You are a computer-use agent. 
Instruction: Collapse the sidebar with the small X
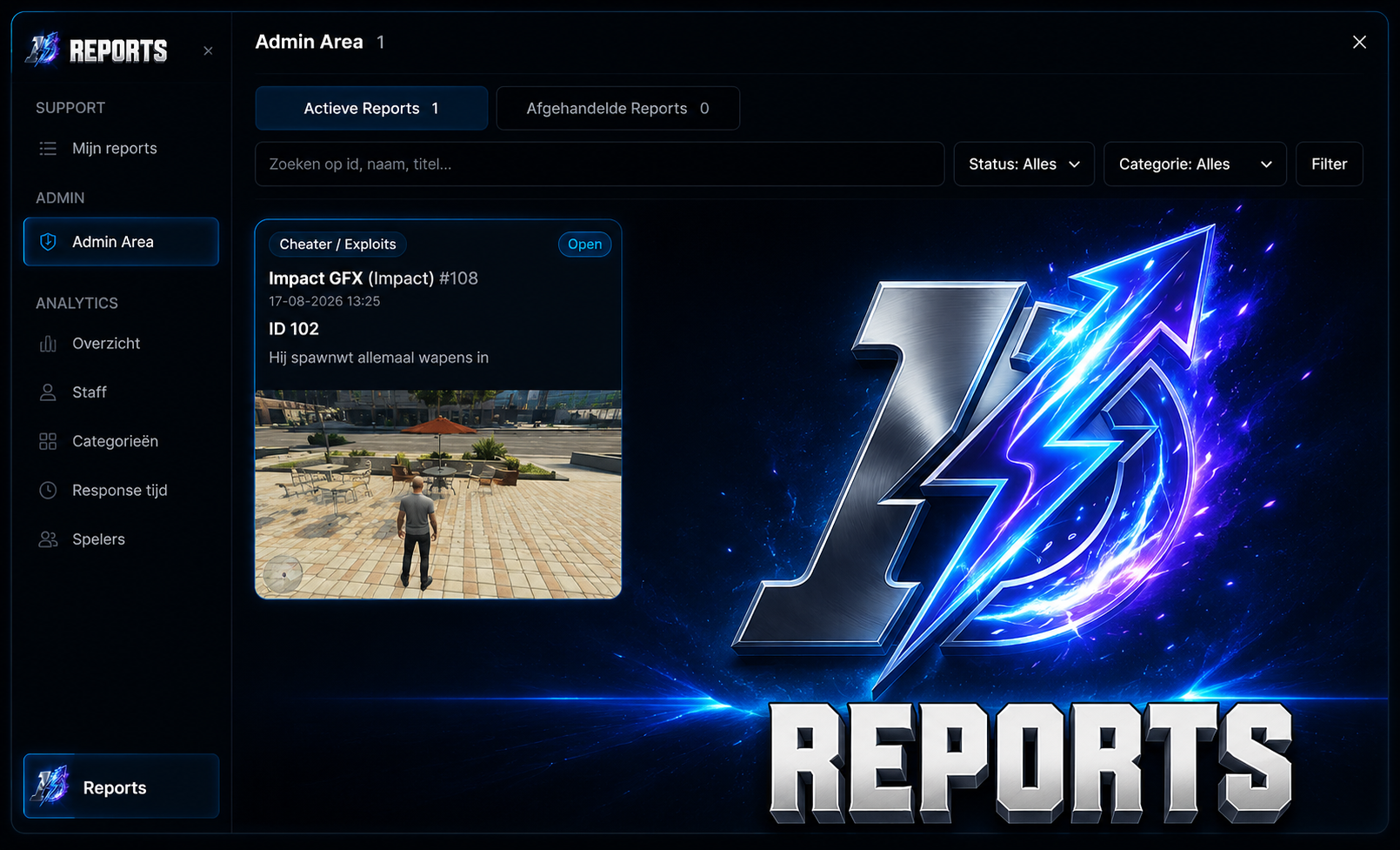pos(208,51)
